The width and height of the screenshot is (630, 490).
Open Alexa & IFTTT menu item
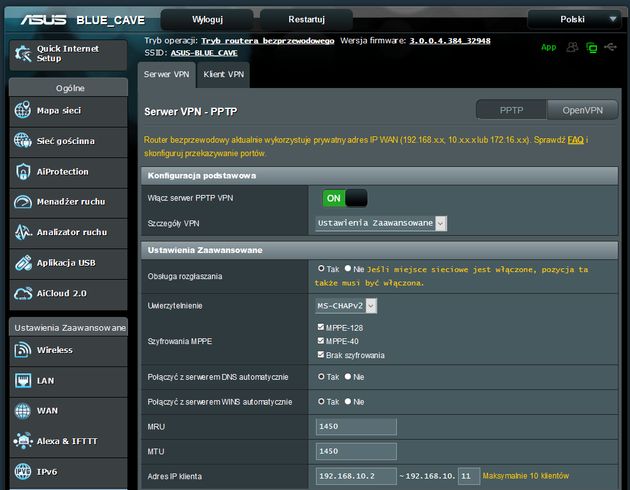[68, 441]
